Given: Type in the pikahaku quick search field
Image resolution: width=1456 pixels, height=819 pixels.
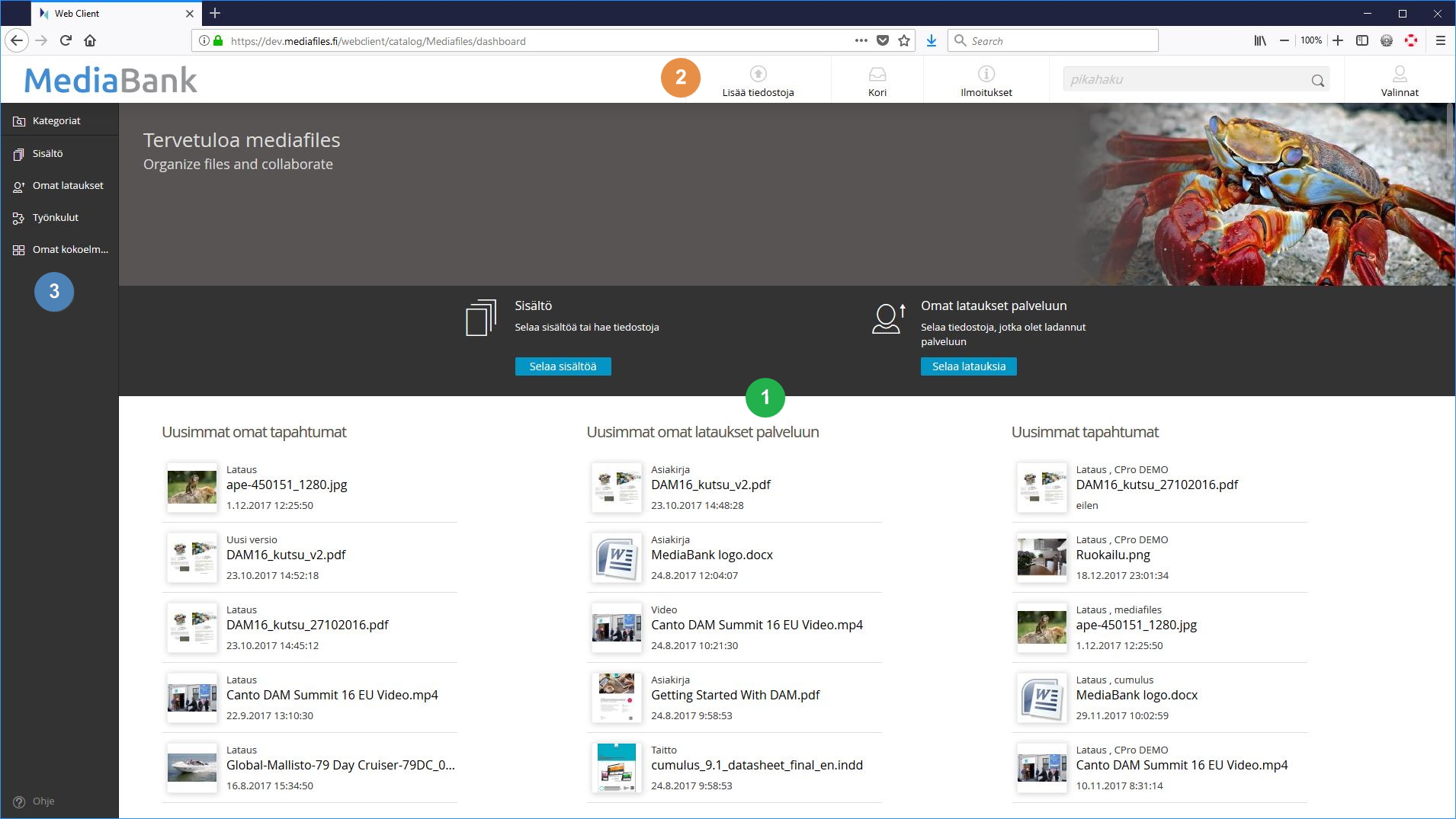Looking at the screenshot, I should [1184, 80].
